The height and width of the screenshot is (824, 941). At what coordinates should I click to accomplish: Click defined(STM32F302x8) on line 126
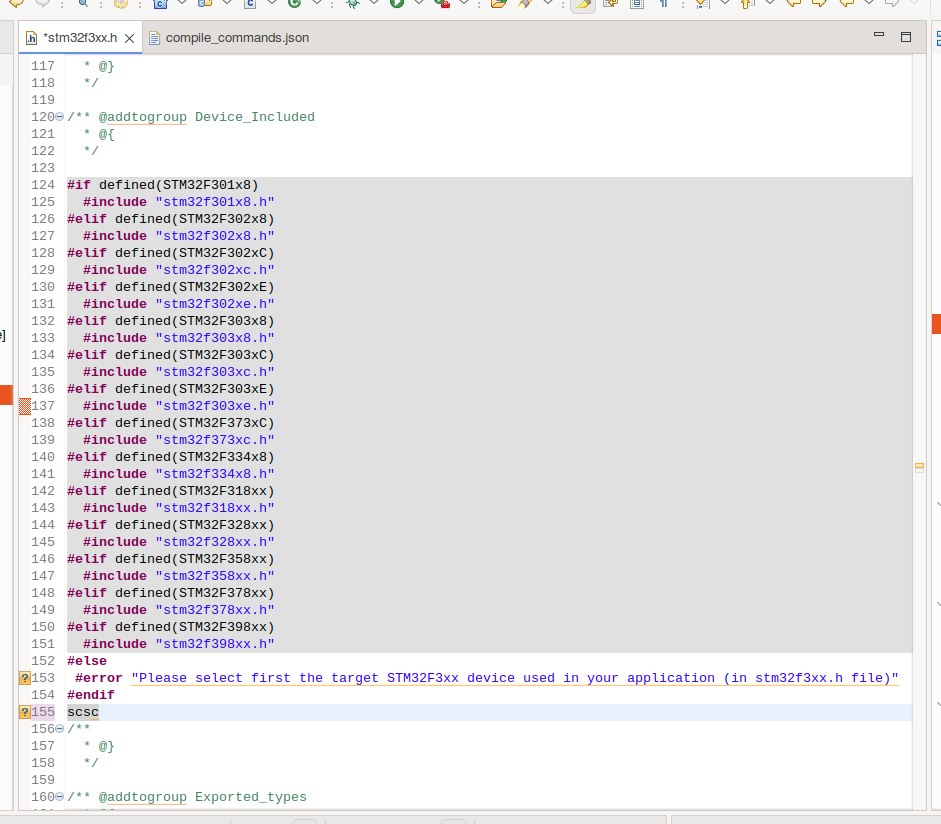pos(194,219)
